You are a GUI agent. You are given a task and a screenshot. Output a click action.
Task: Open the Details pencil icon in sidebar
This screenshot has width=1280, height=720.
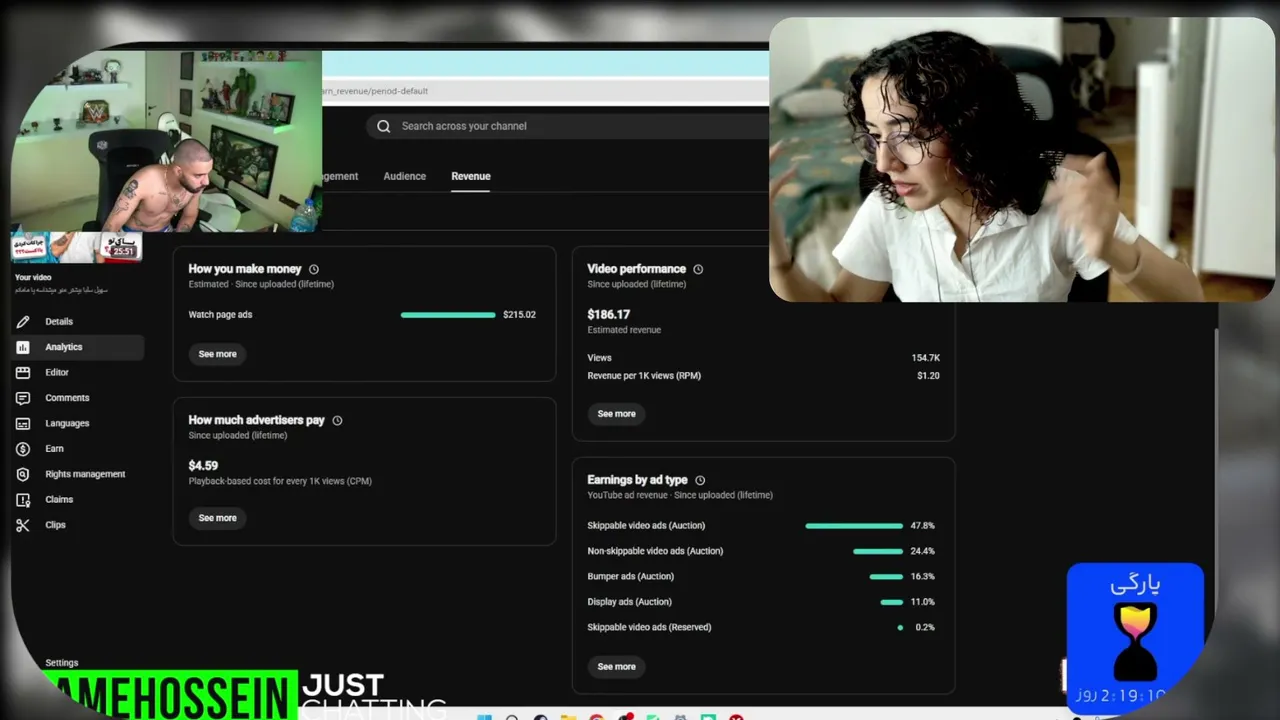pos(23,321)
